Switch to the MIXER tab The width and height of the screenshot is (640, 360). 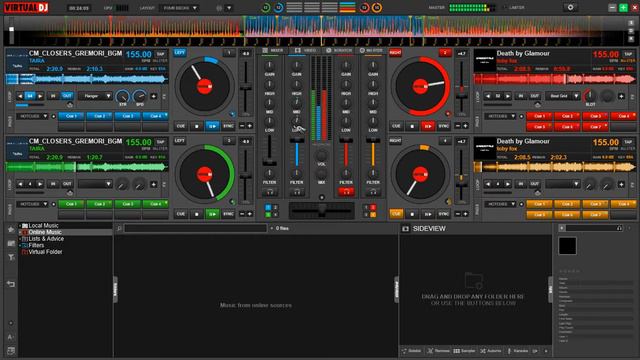tap(273, 50)
